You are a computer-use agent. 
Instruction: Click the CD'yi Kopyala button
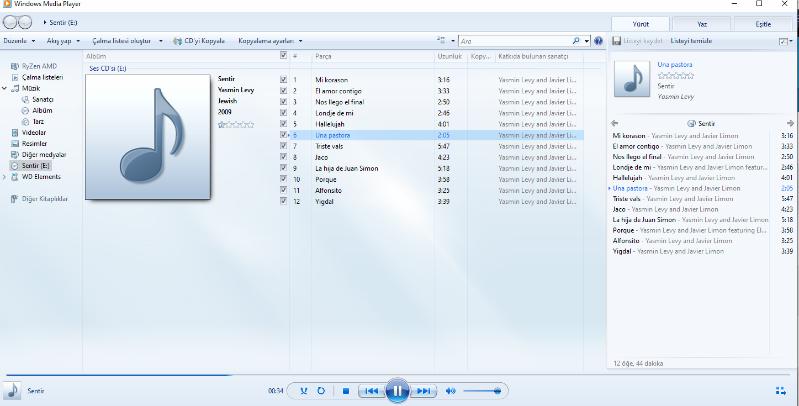tap(202, 42)
